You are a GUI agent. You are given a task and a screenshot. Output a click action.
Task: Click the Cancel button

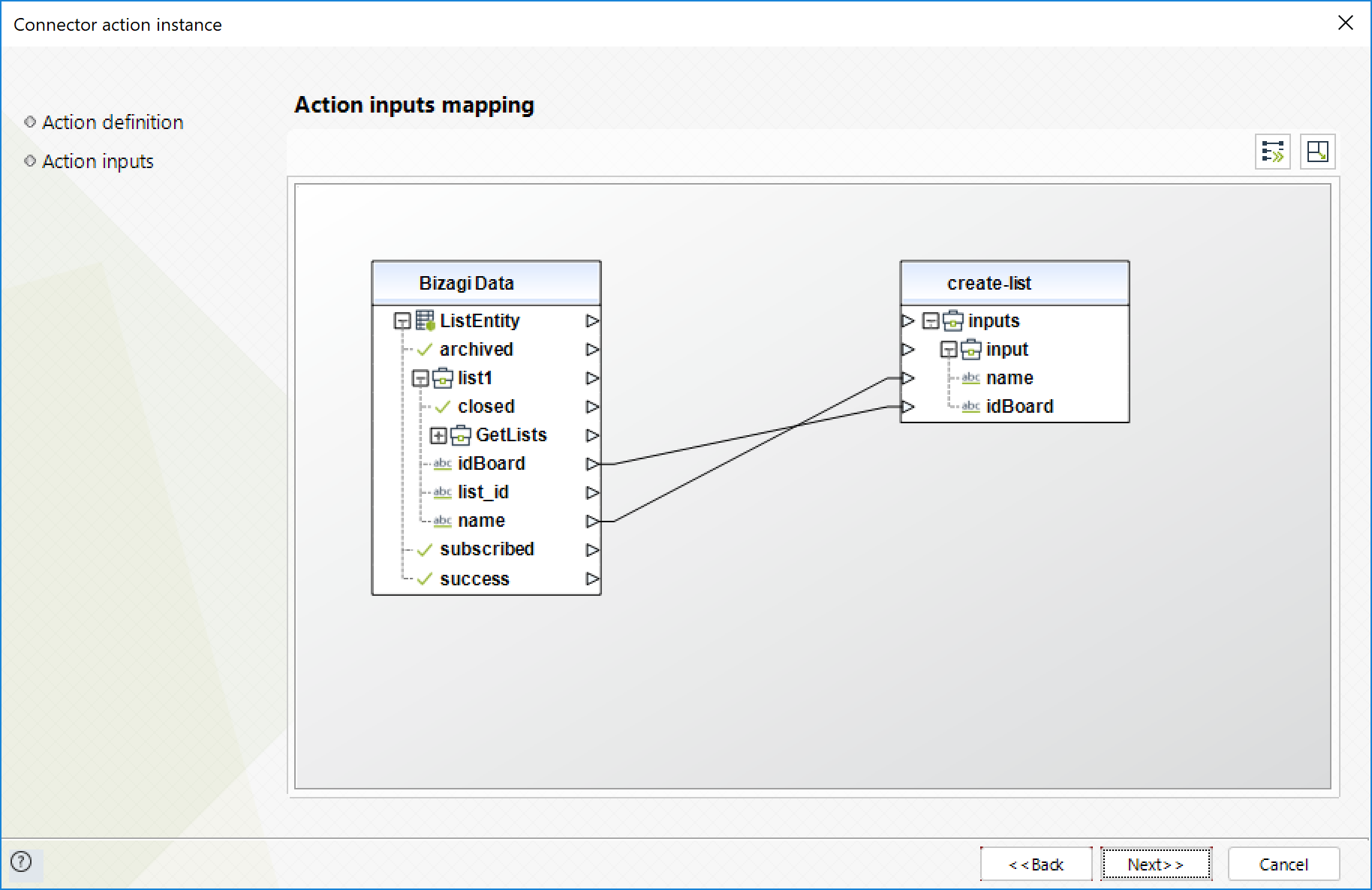(x=1283, y=864)
